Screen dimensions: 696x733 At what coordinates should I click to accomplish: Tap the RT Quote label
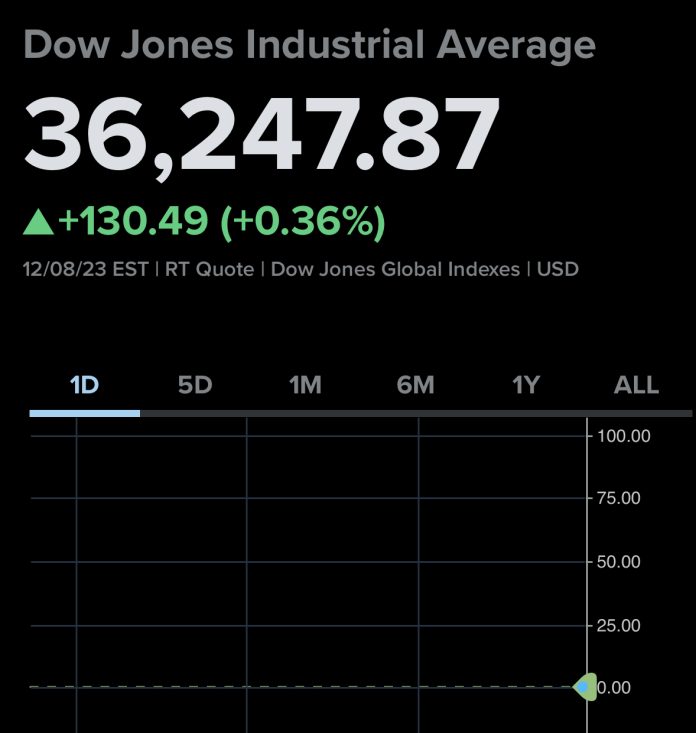(208, 269)
